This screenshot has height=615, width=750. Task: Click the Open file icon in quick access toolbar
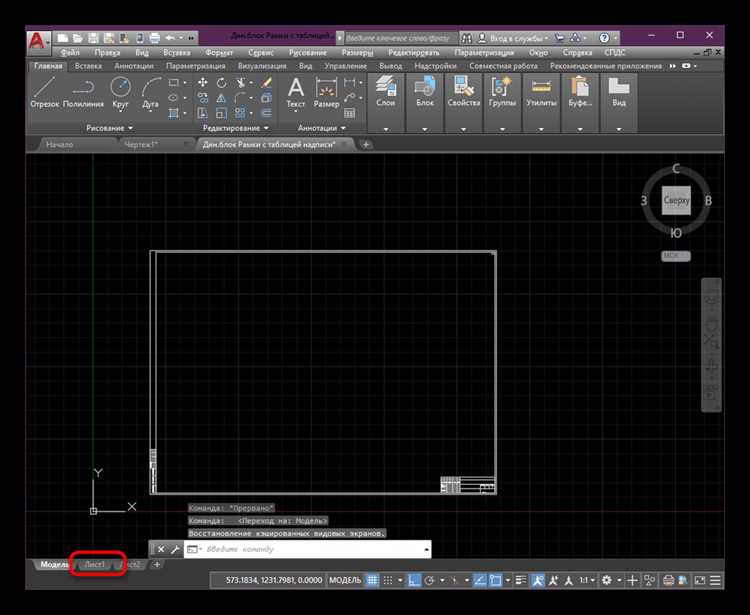(x=77, y=38)
